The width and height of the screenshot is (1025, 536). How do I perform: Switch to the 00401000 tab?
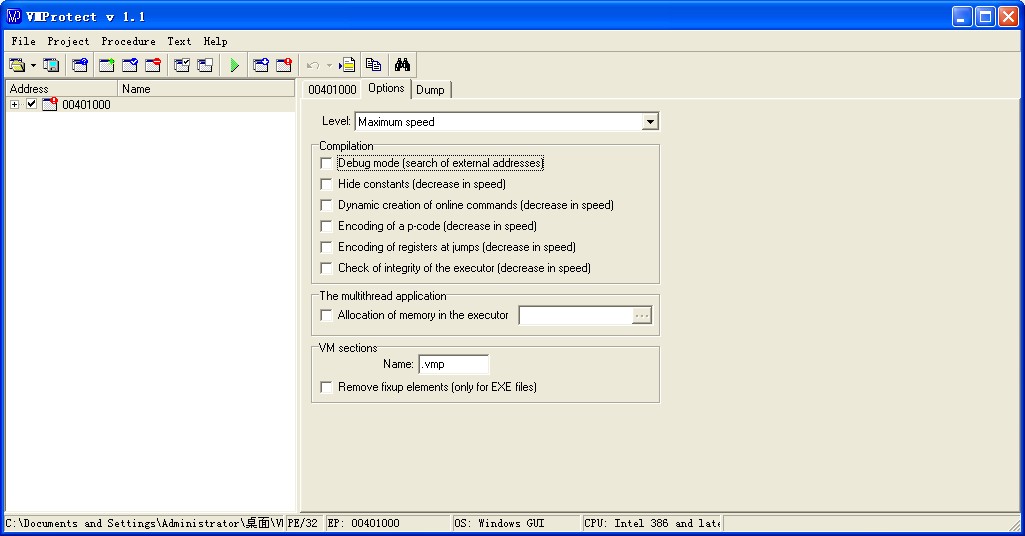[332, 90]
